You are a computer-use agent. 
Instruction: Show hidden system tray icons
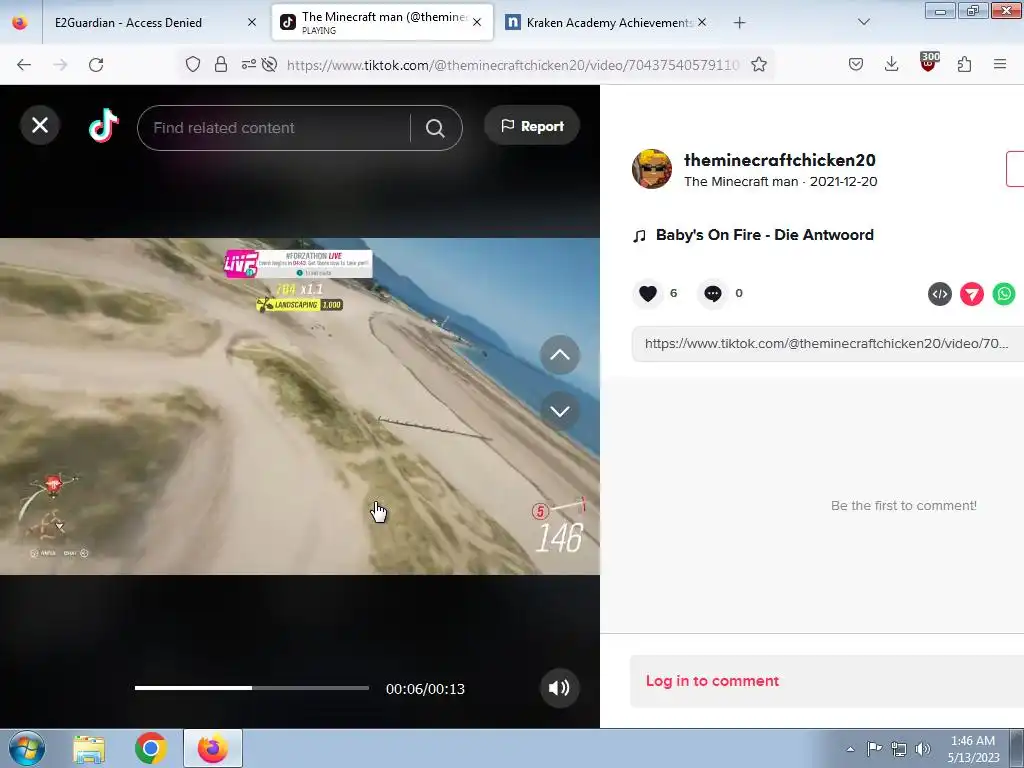point(850,749)
